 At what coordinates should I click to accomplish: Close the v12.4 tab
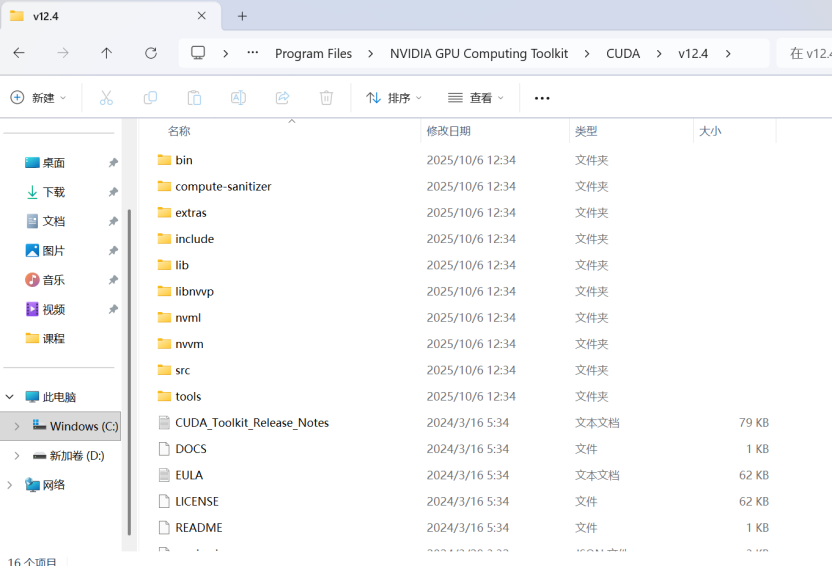(202, 16)
